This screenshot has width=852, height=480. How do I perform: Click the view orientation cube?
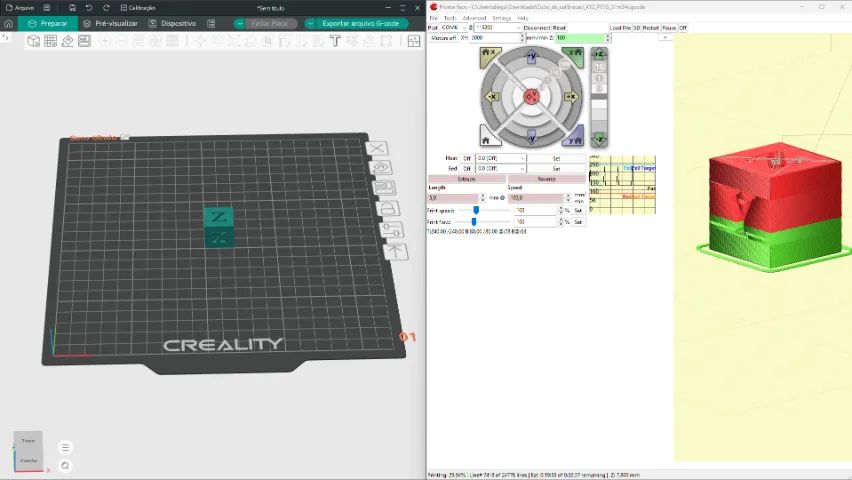[28, 451]
